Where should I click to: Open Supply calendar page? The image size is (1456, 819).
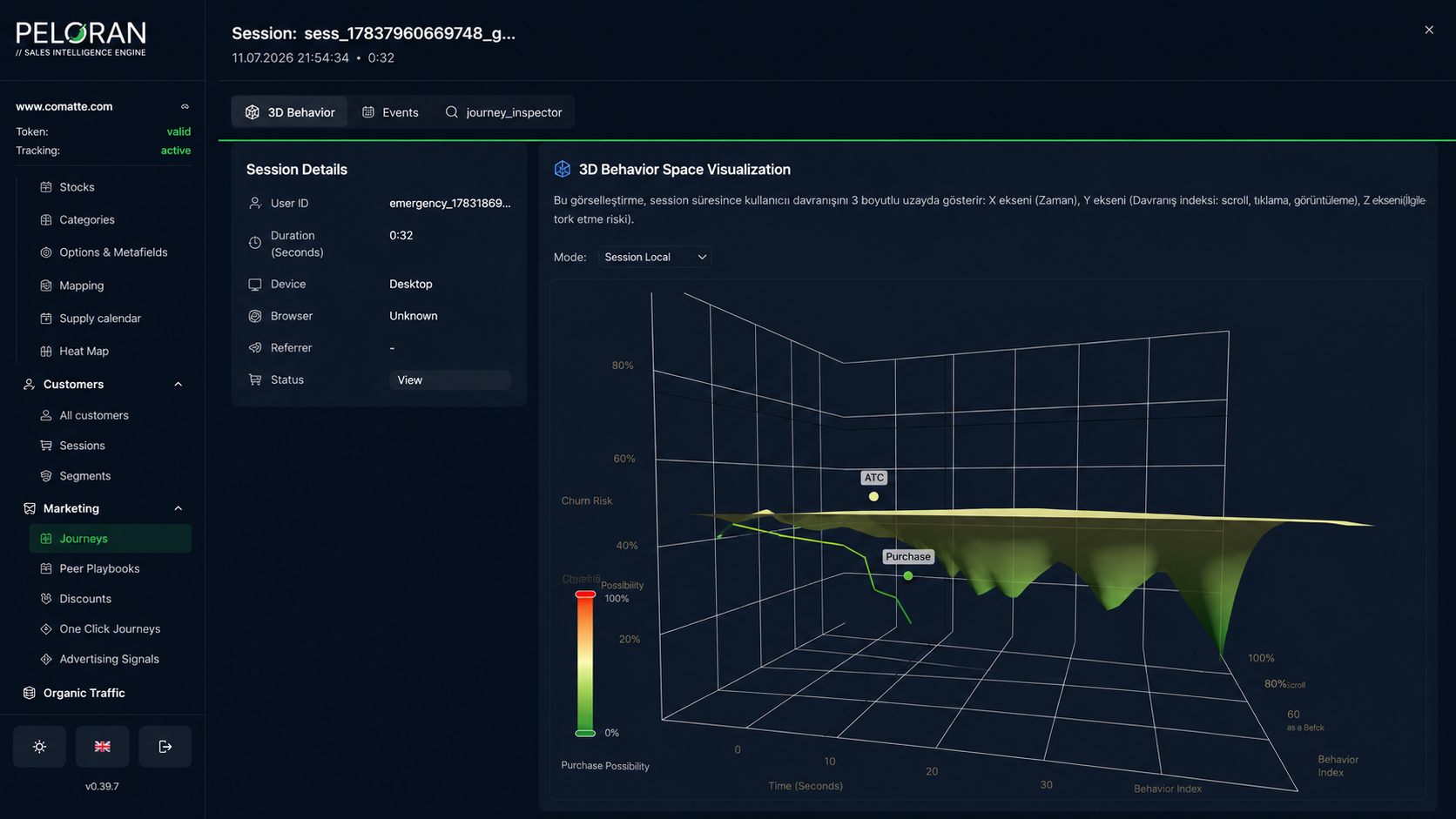99,319
